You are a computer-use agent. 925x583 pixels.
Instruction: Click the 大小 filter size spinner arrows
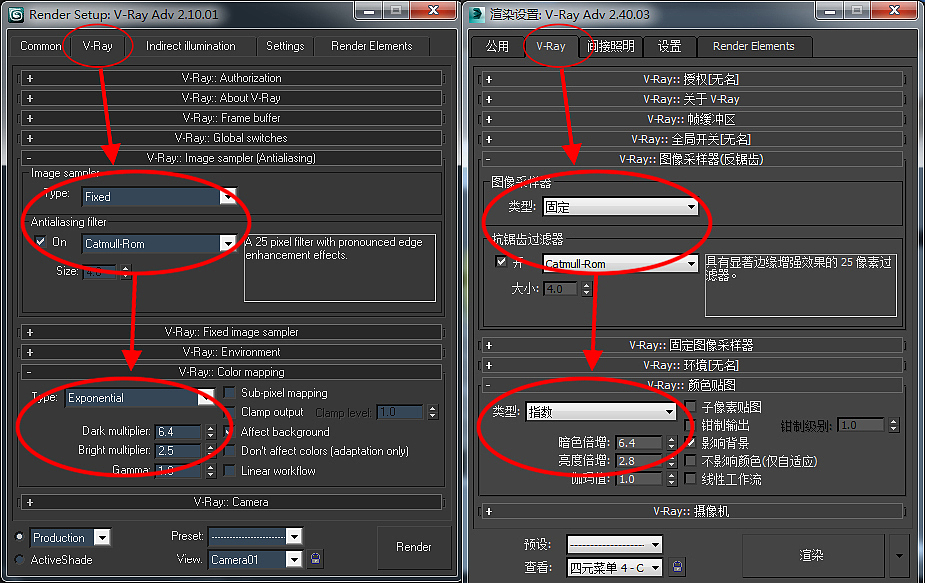coord(586,289)
